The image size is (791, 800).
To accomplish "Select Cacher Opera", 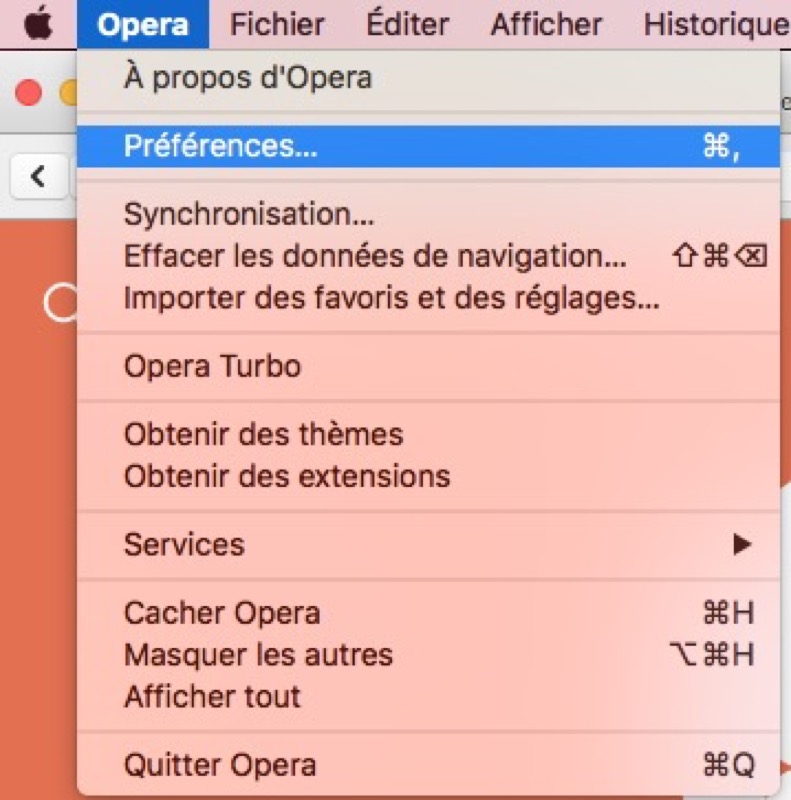I will tap(222, 612).
